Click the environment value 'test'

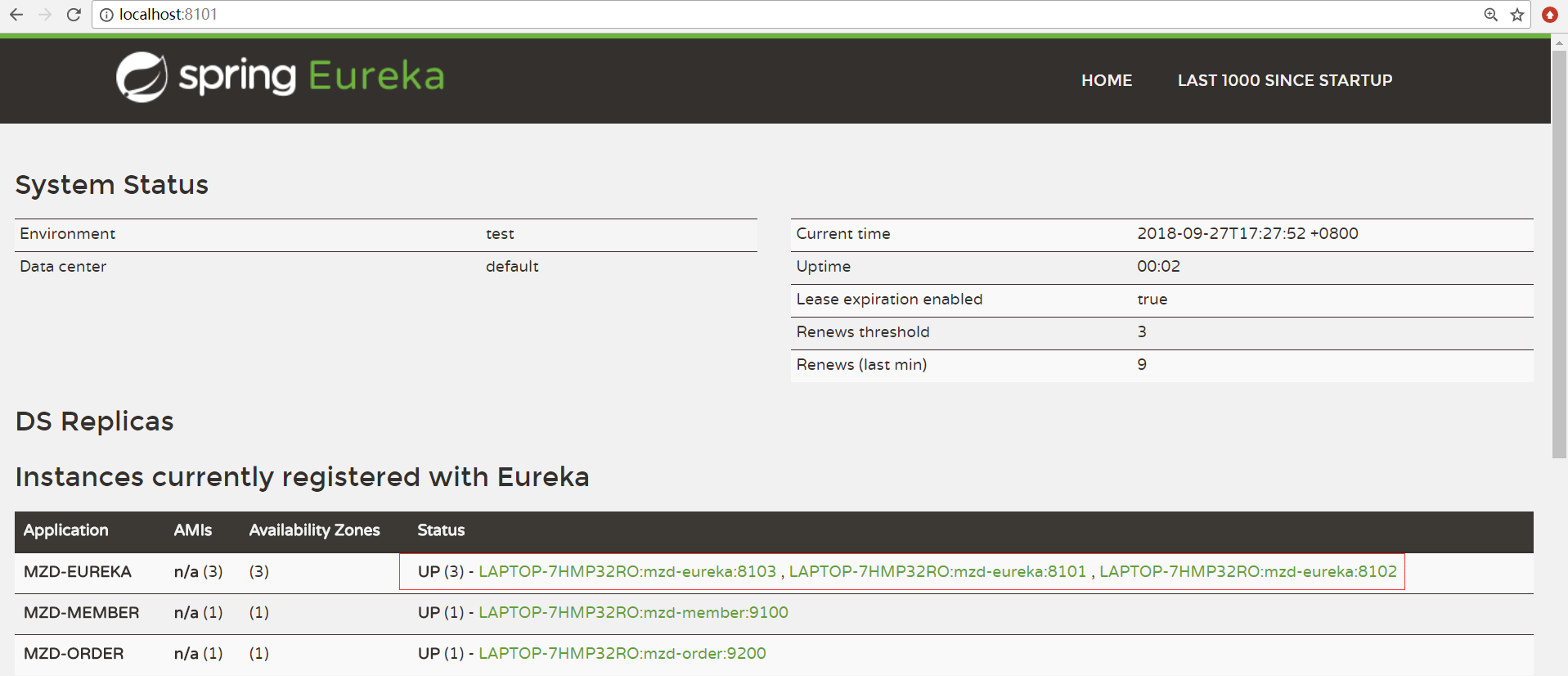tap(500, 234)
